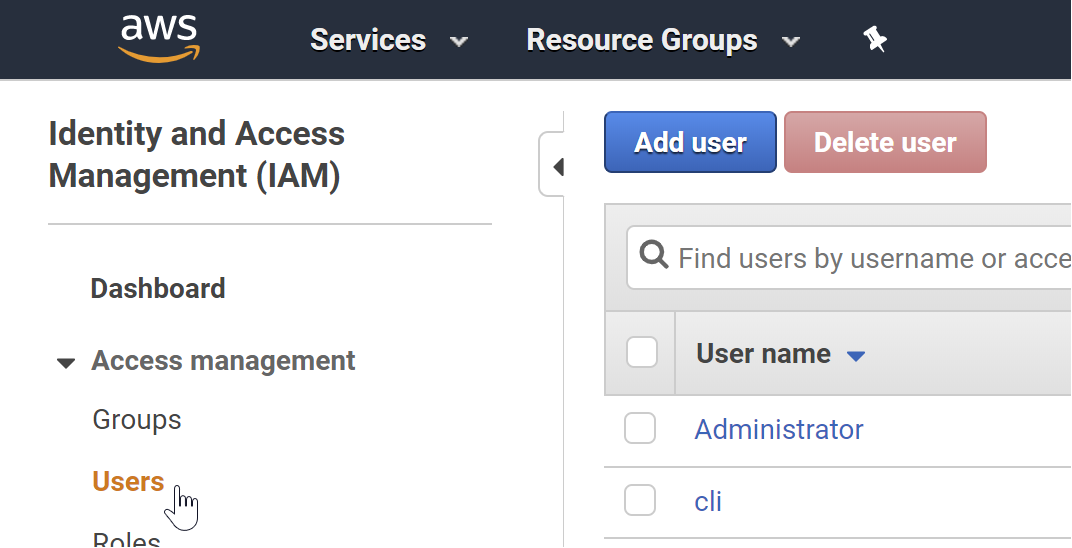
Task: Click the magnifier icon in the search box
Action: point(654,257)
